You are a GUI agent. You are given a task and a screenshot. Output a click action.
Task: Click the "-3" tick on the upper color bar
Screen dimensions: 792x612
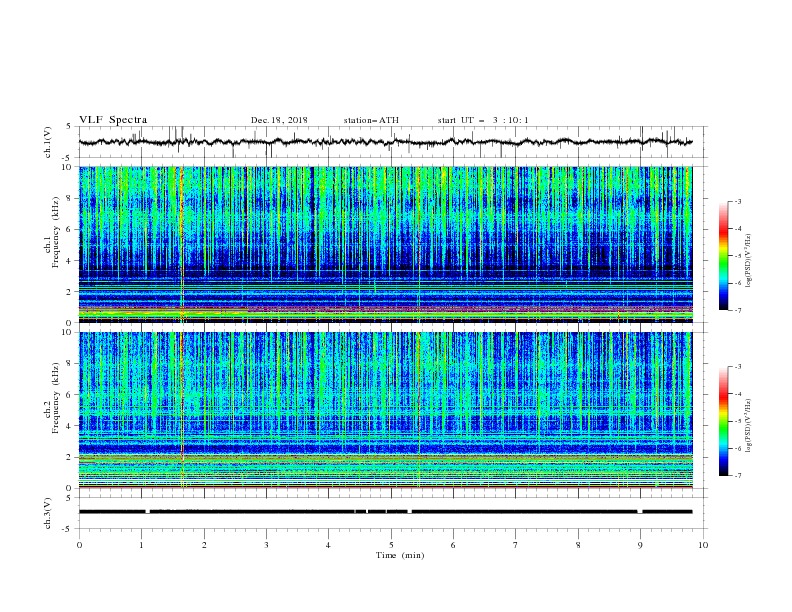[x=737, y=201]
